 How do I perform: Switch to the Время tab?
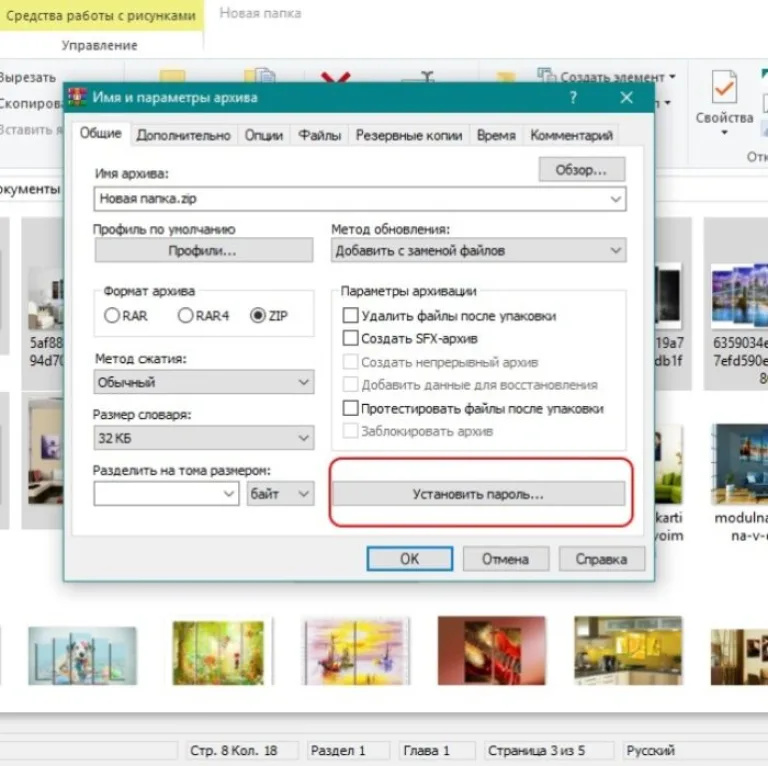tap(496, 135)
